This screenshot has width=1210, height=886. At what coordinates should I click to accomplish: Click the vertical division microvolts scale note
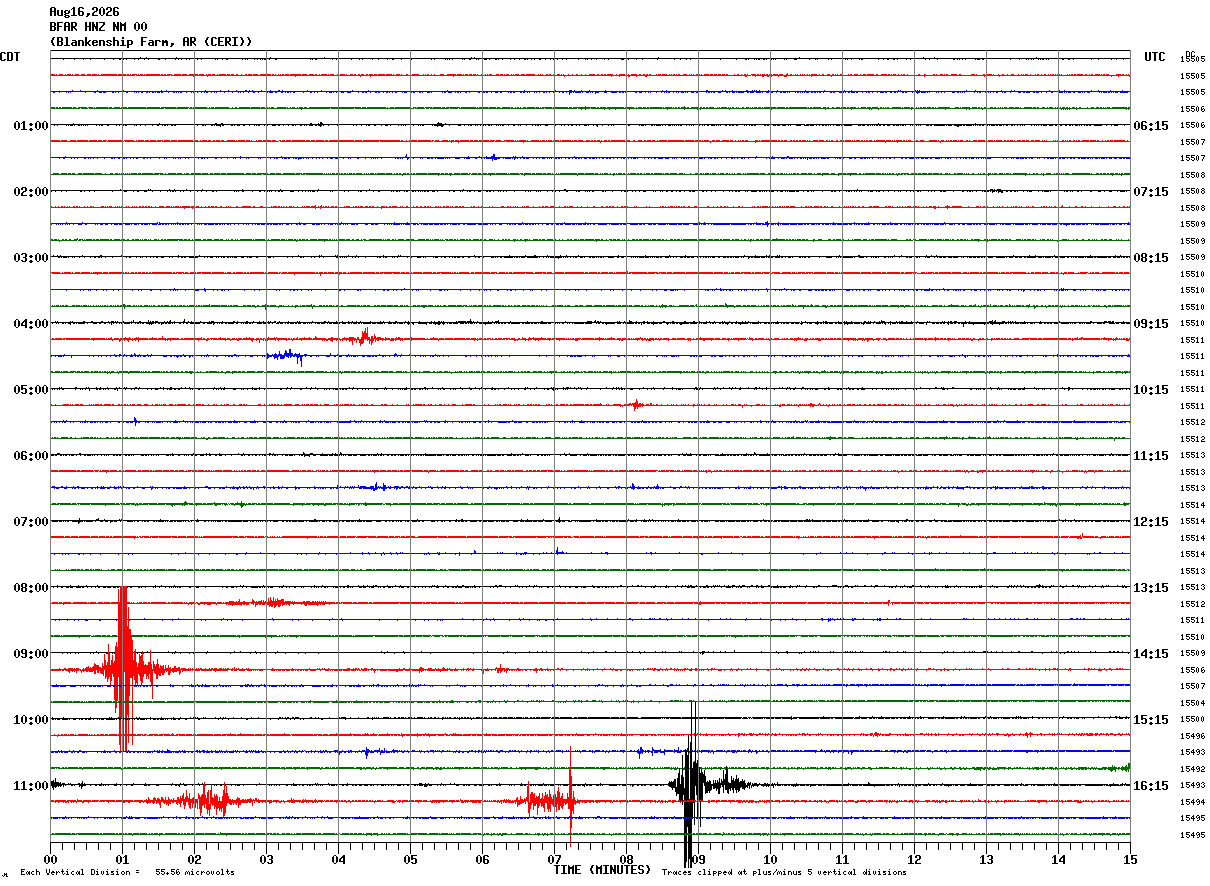point(127,872)
